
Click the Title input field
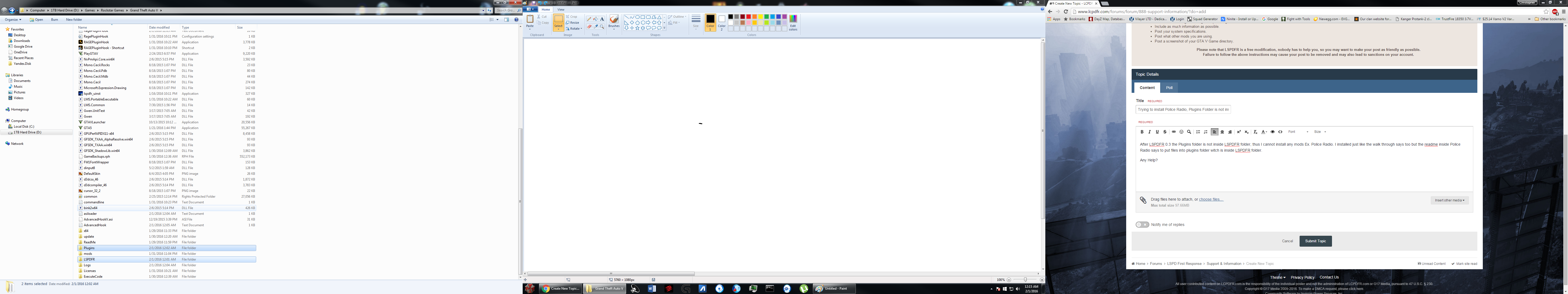pos(1183,109)
